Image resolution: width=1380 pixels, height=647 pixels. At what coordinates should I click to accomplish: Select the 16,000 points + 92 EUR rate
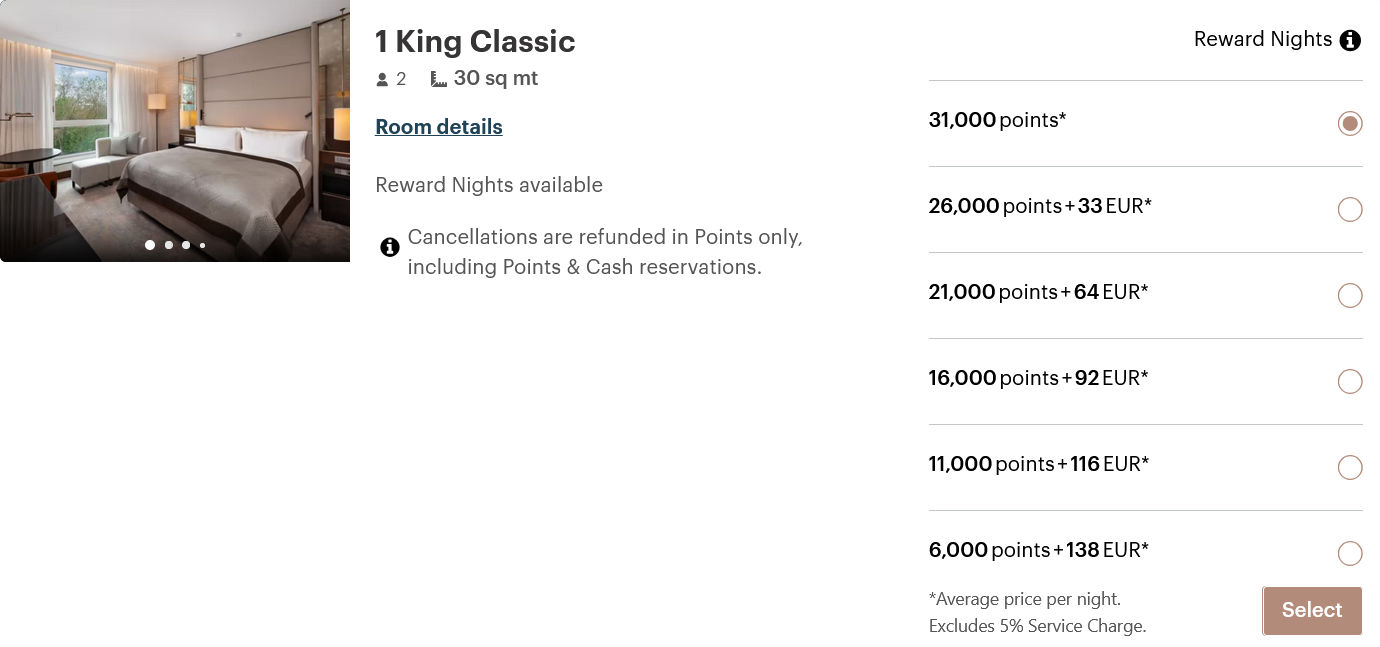click(1350, 381)
